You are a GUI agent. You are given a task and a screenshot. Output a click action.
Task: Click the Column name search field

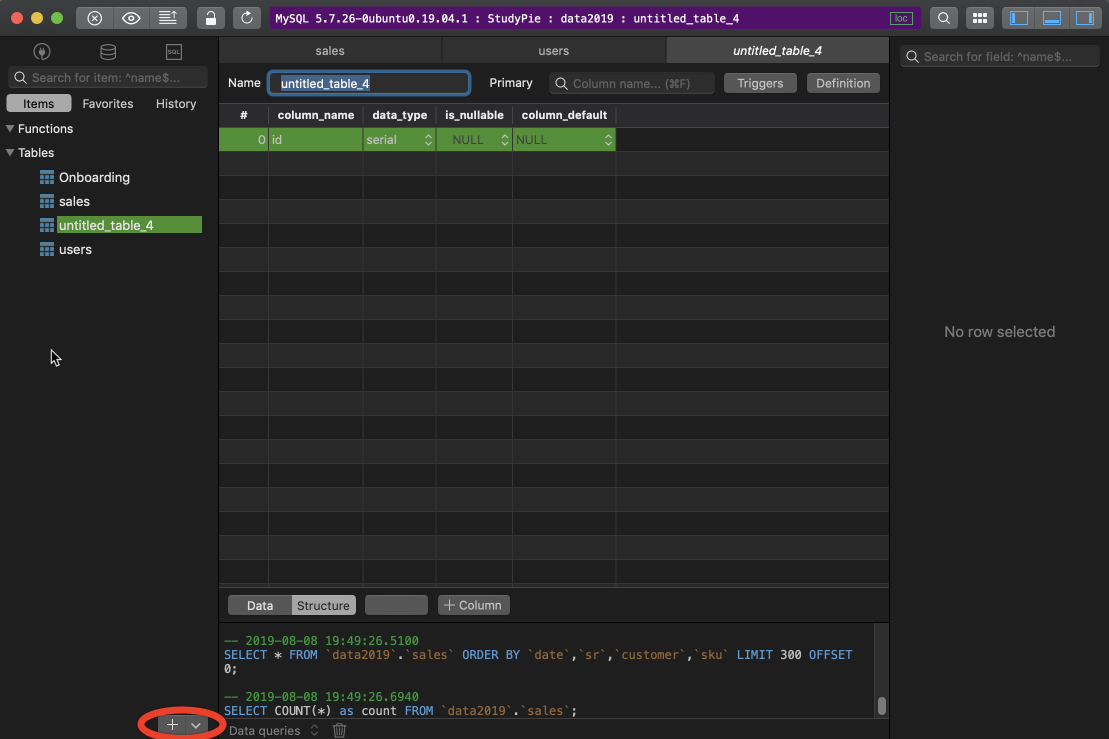(x=632, y=83)
